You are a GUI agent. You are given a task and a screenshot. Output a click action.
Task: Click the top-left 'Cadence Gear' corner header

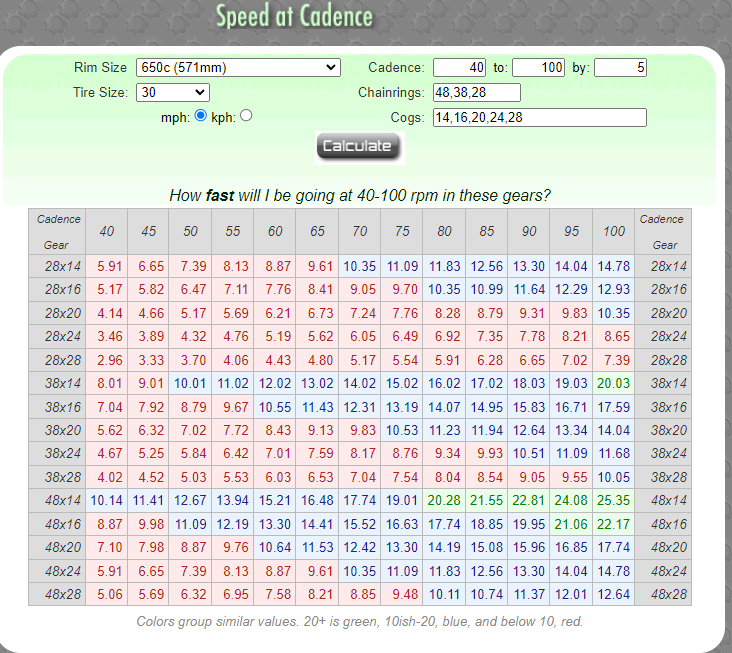point(57,232)
